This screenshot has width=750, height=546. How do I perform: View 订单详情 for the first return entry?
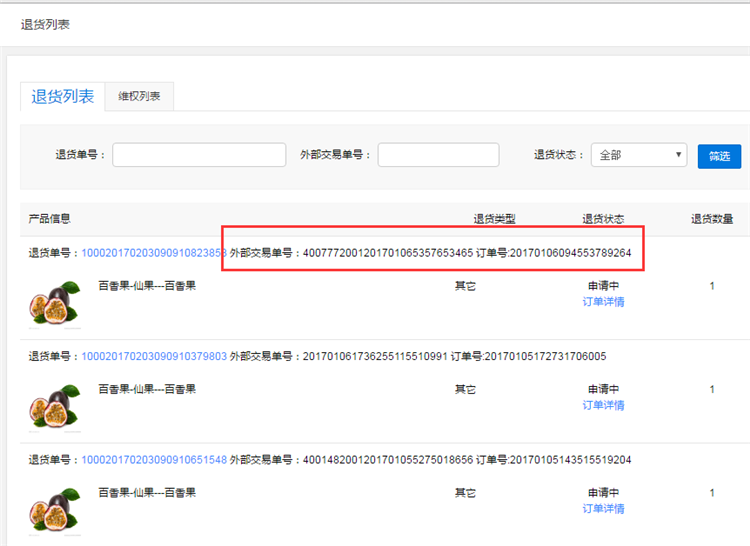[603, 302]
